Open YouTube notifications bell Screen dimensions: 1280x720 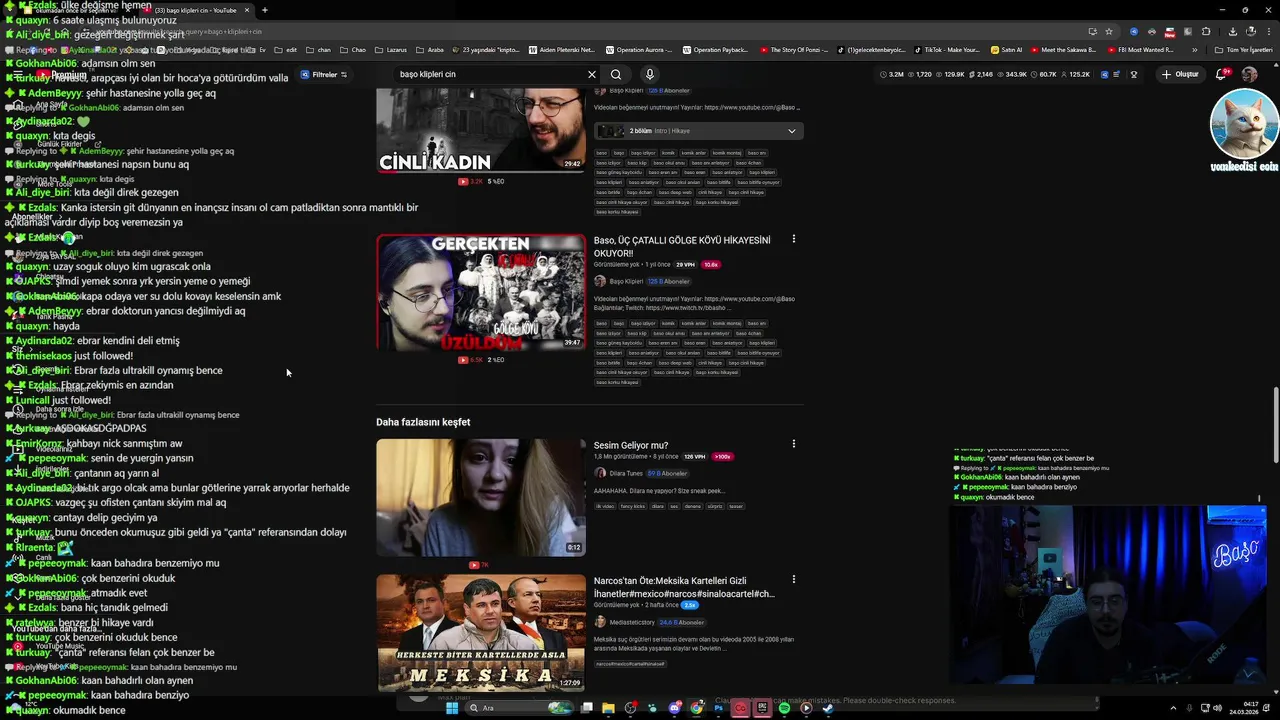(x=1222, y=74)
